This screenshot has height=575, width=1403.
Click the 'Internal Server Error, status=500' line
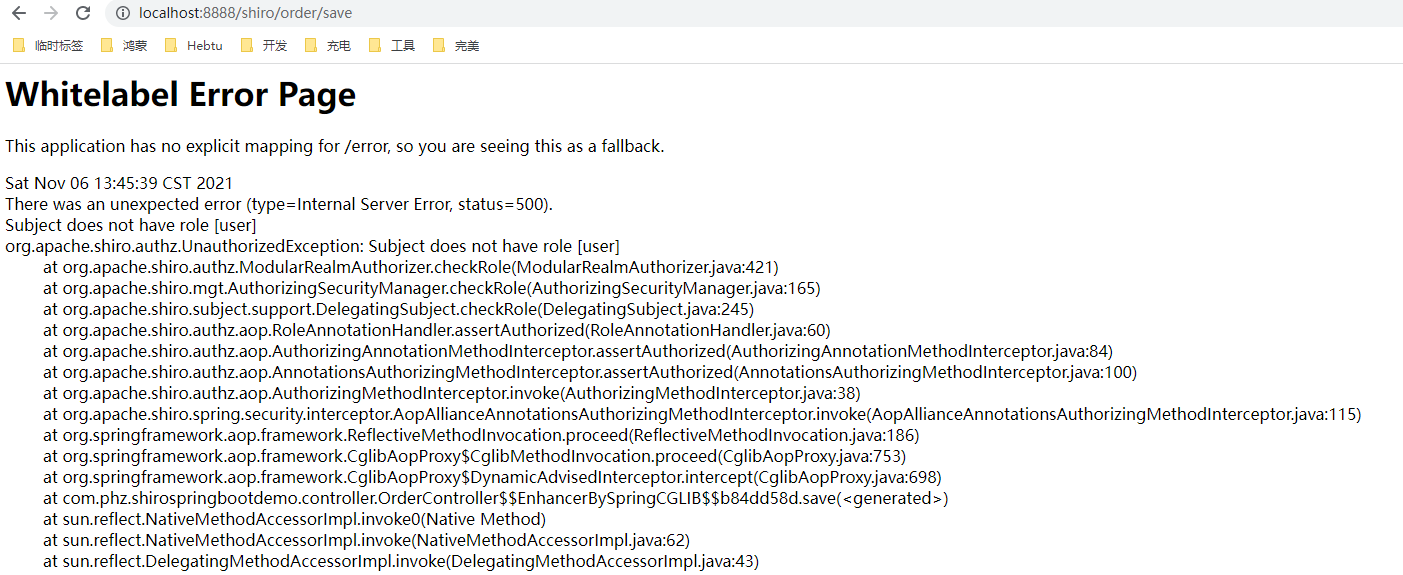click(279, 204)
